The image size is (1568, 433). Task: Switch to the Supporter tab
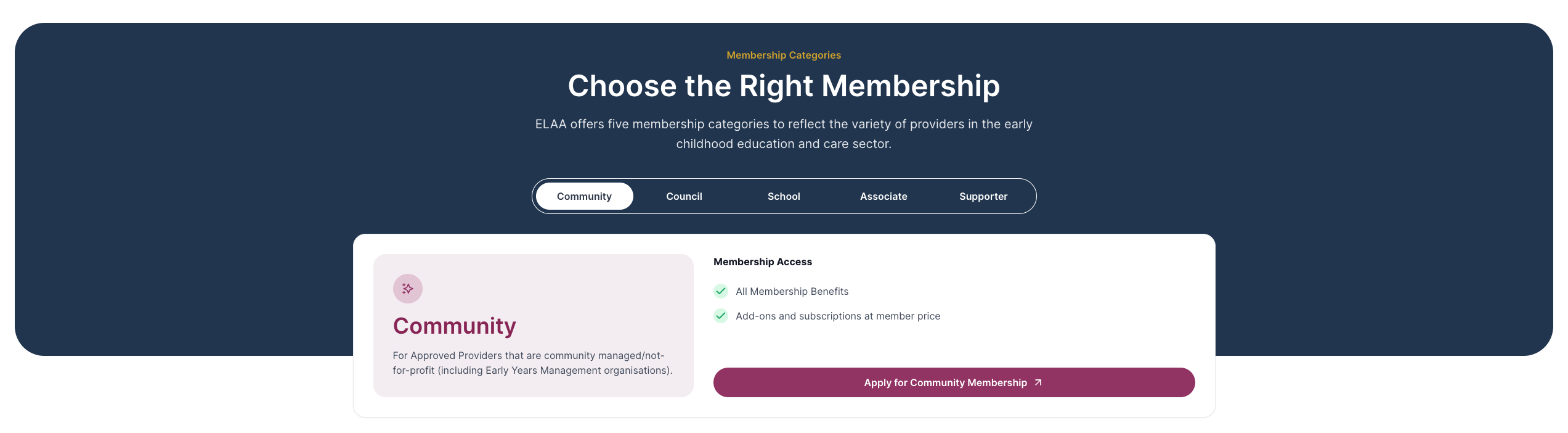983,196
